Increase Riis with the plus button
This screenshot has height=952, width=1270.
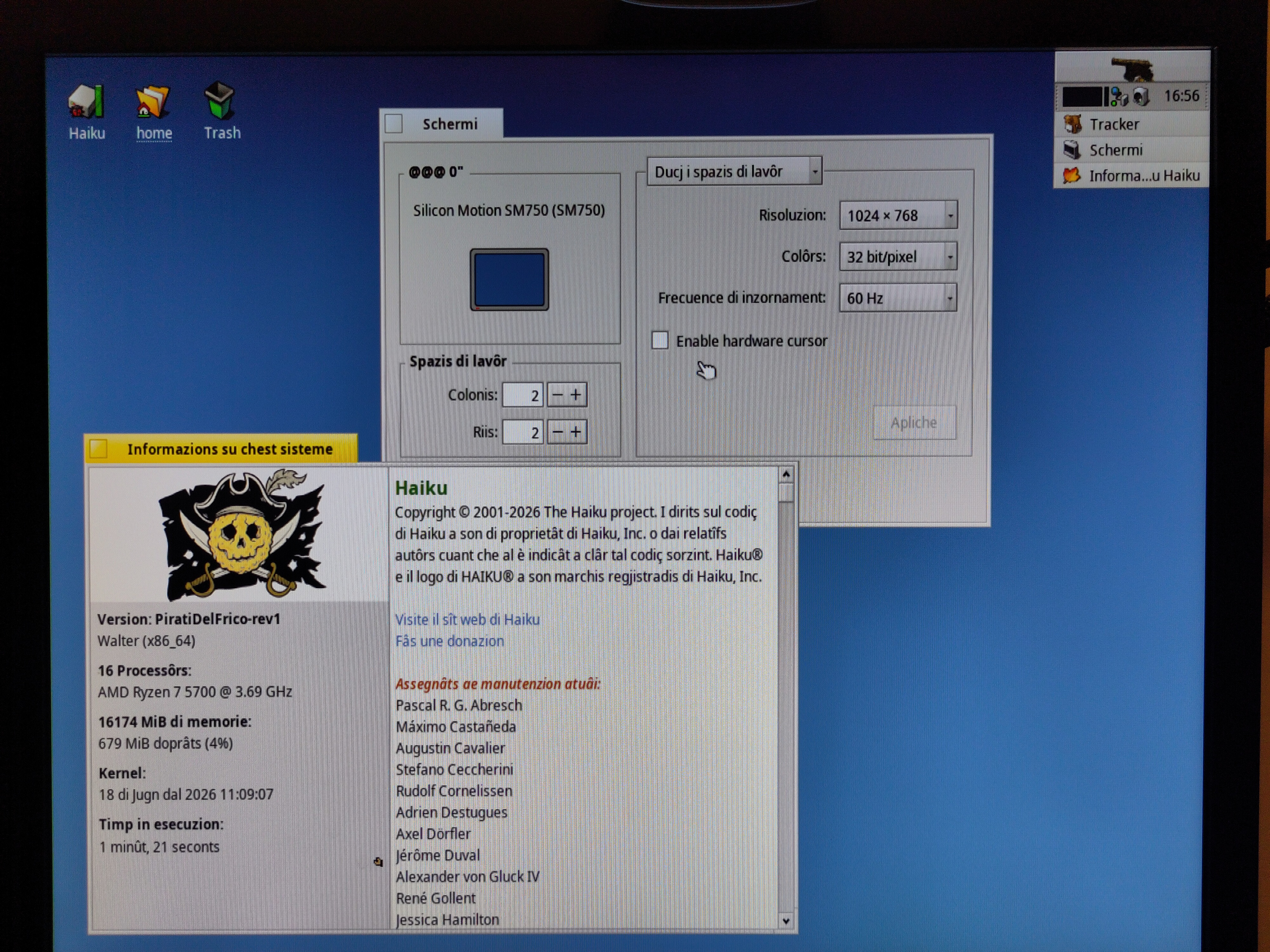577,432
